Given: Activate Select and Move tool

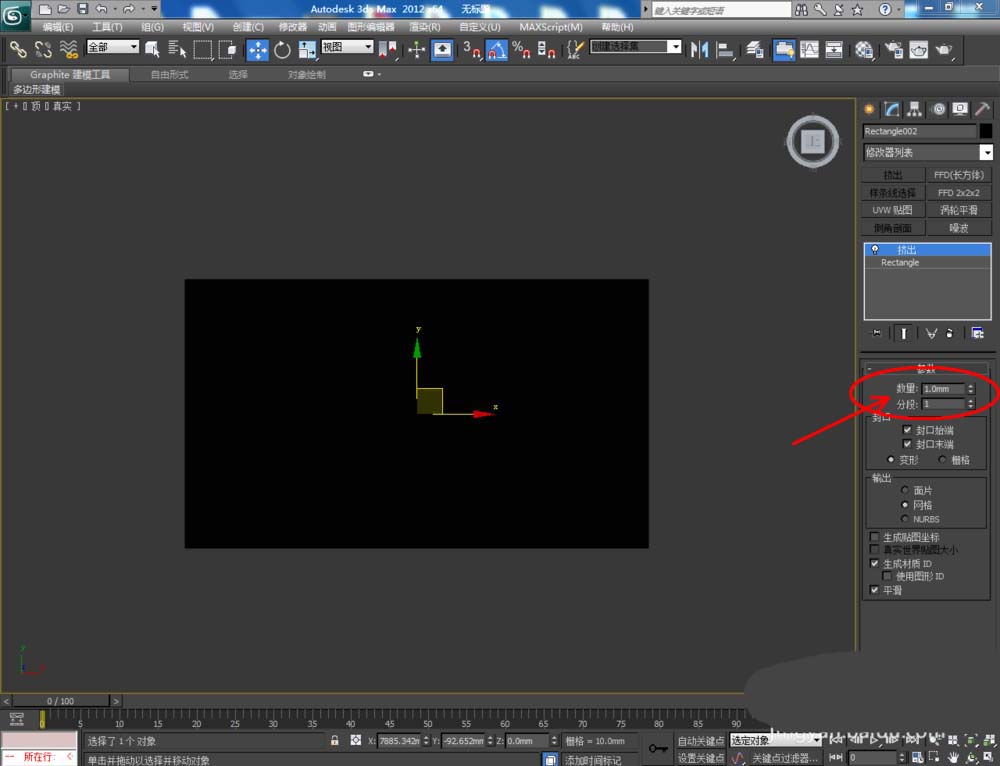Looking at the screenshot, I should coord(257,49).
